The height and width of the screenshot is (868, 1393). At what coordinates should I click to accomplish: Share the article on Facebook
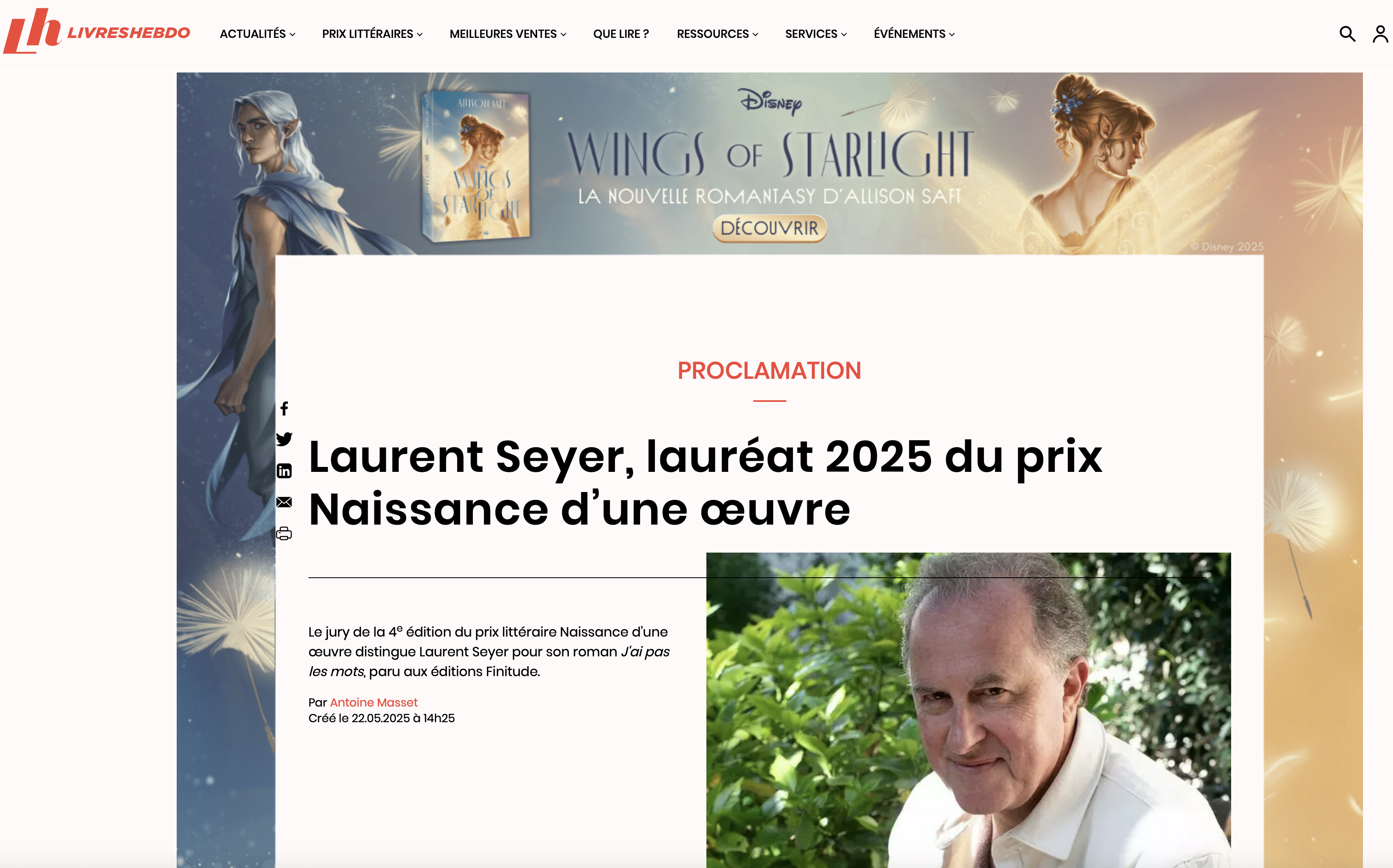pos(284,408)
